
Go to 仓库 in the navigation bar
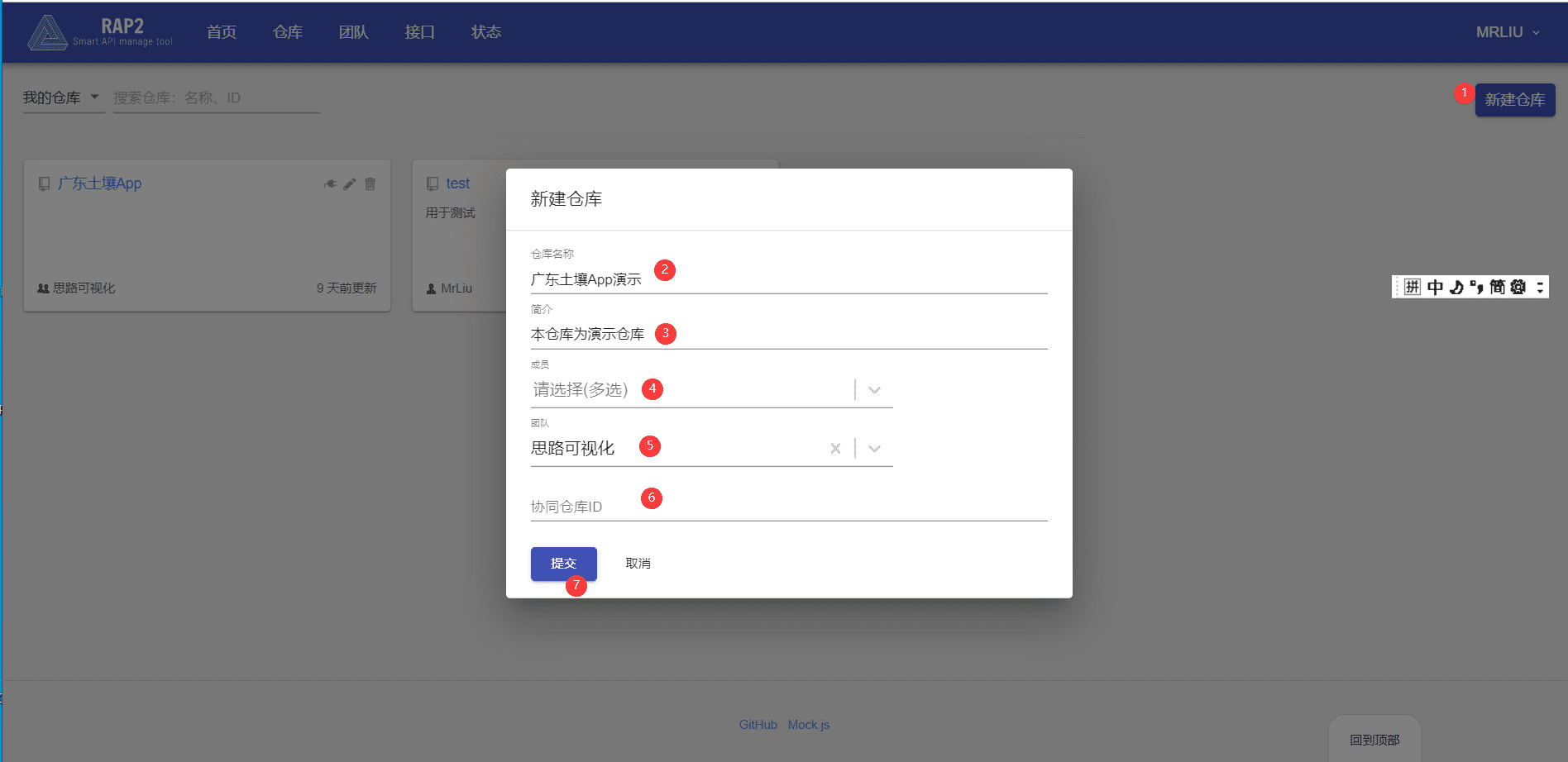(x=288, y=32)
